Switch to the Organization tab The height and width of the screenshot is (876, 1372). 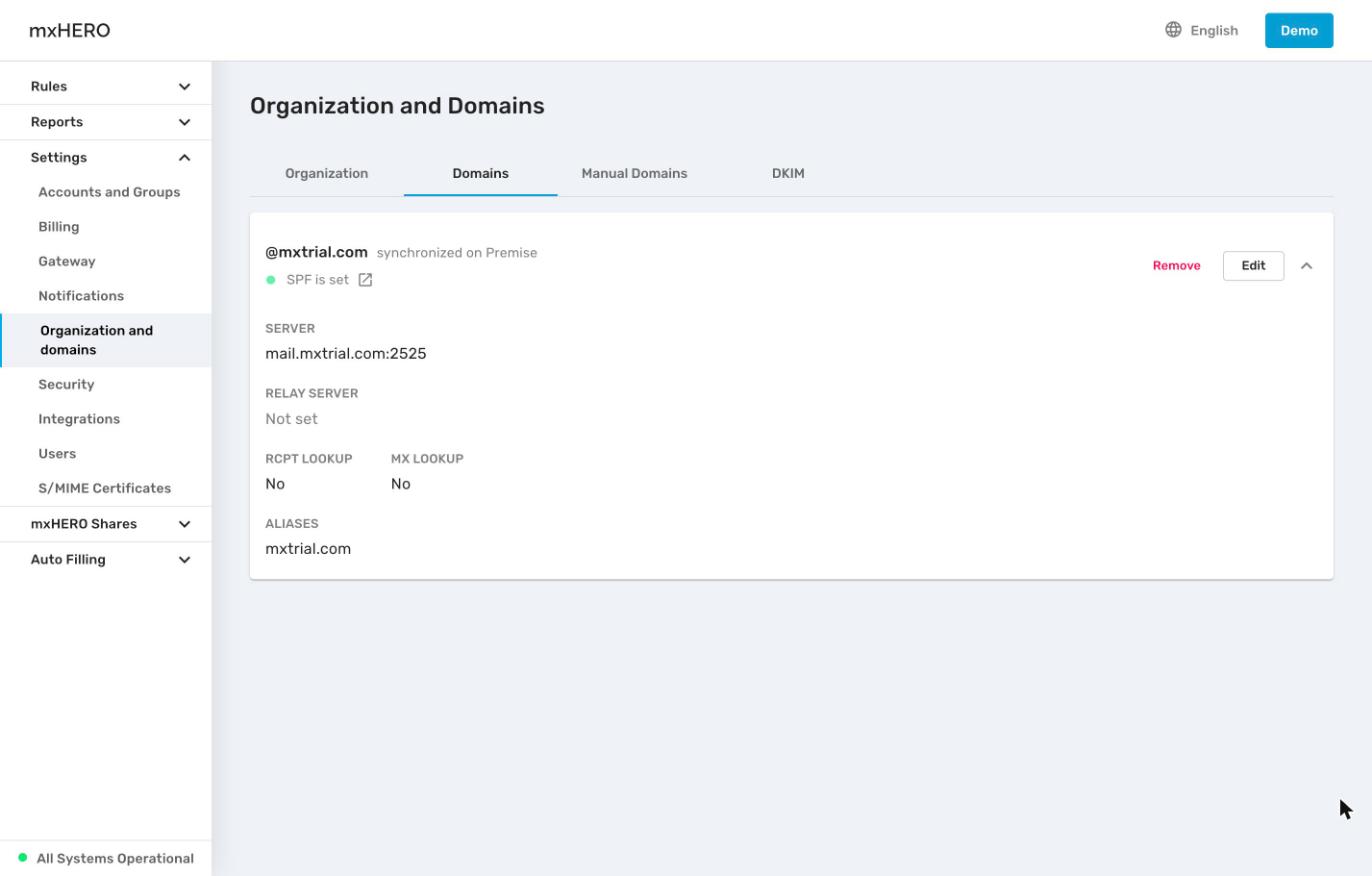point(327,173)
